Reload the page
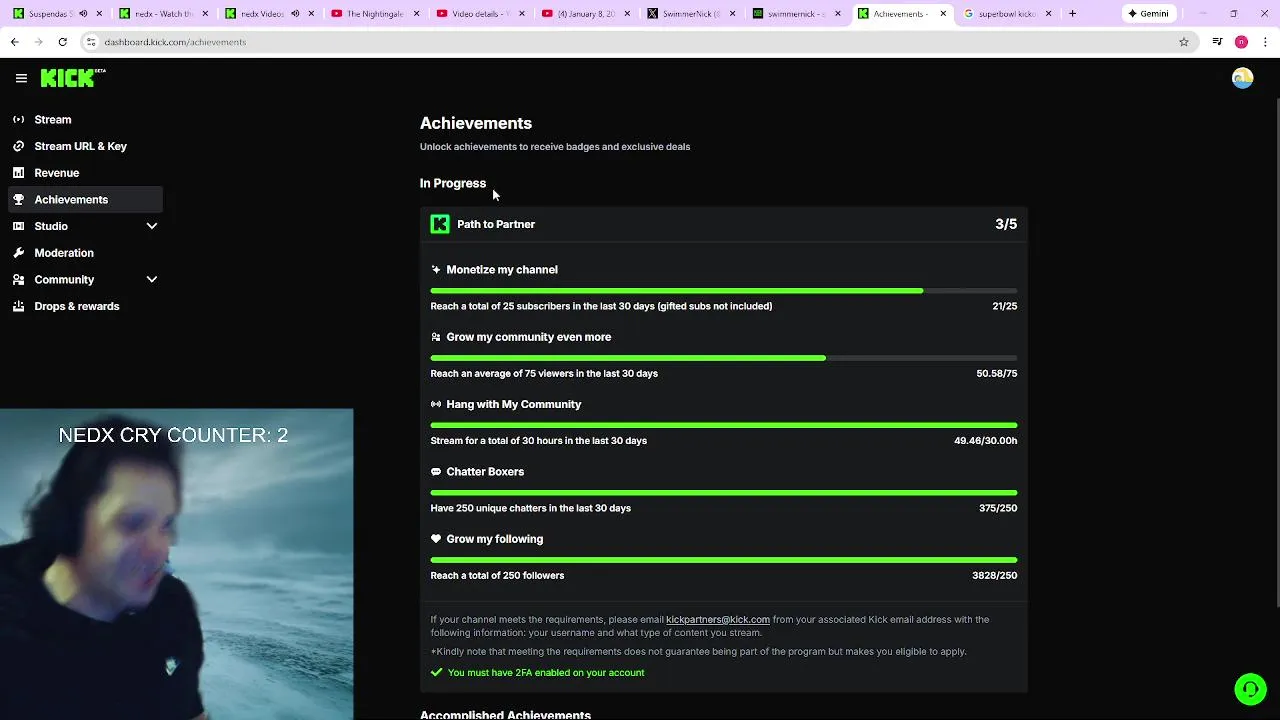Screen dimensions: 1280x720 [62, 42]
